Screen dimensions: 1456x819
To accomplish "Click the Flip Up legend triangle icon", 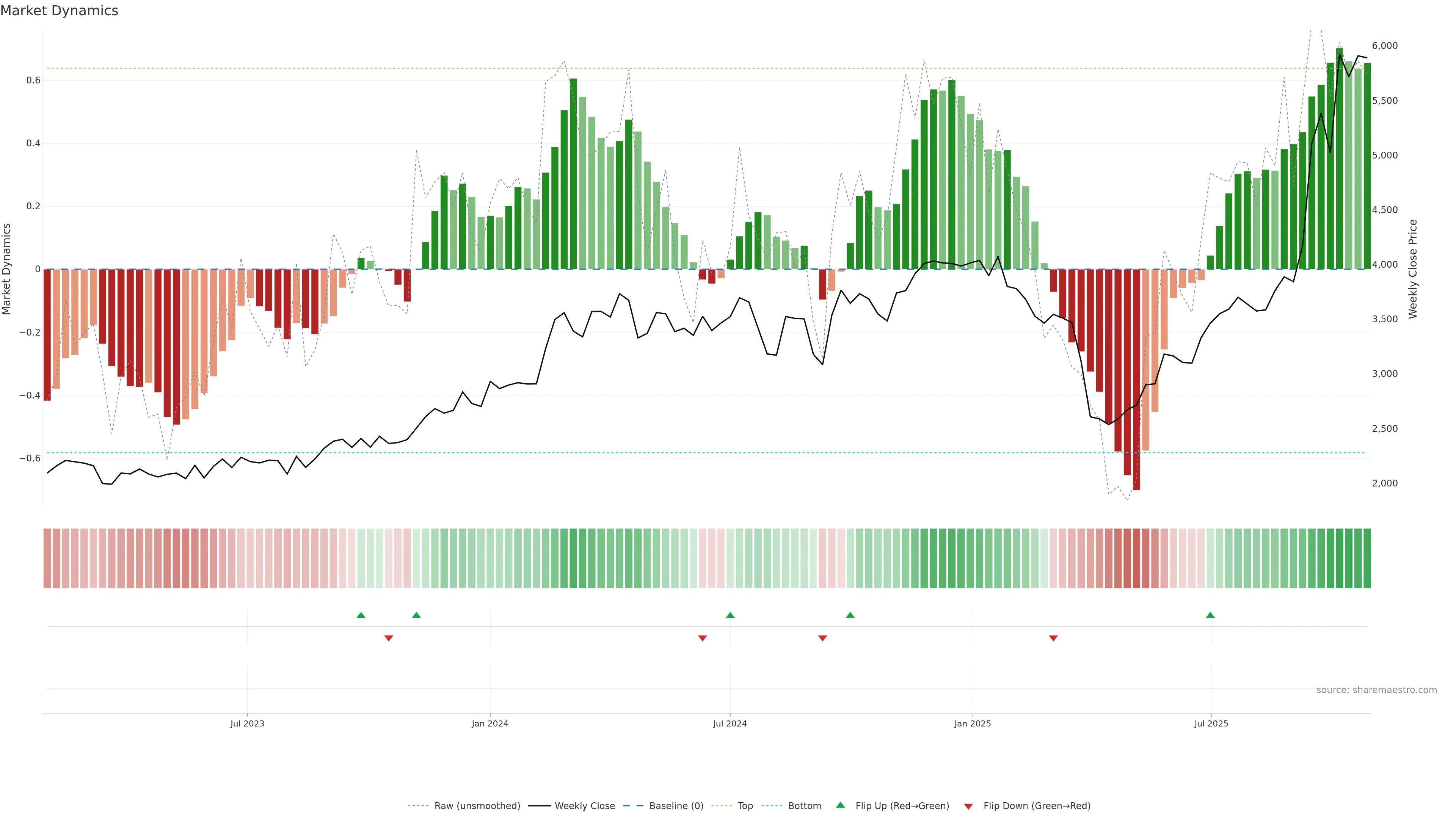I will [841, 805].
